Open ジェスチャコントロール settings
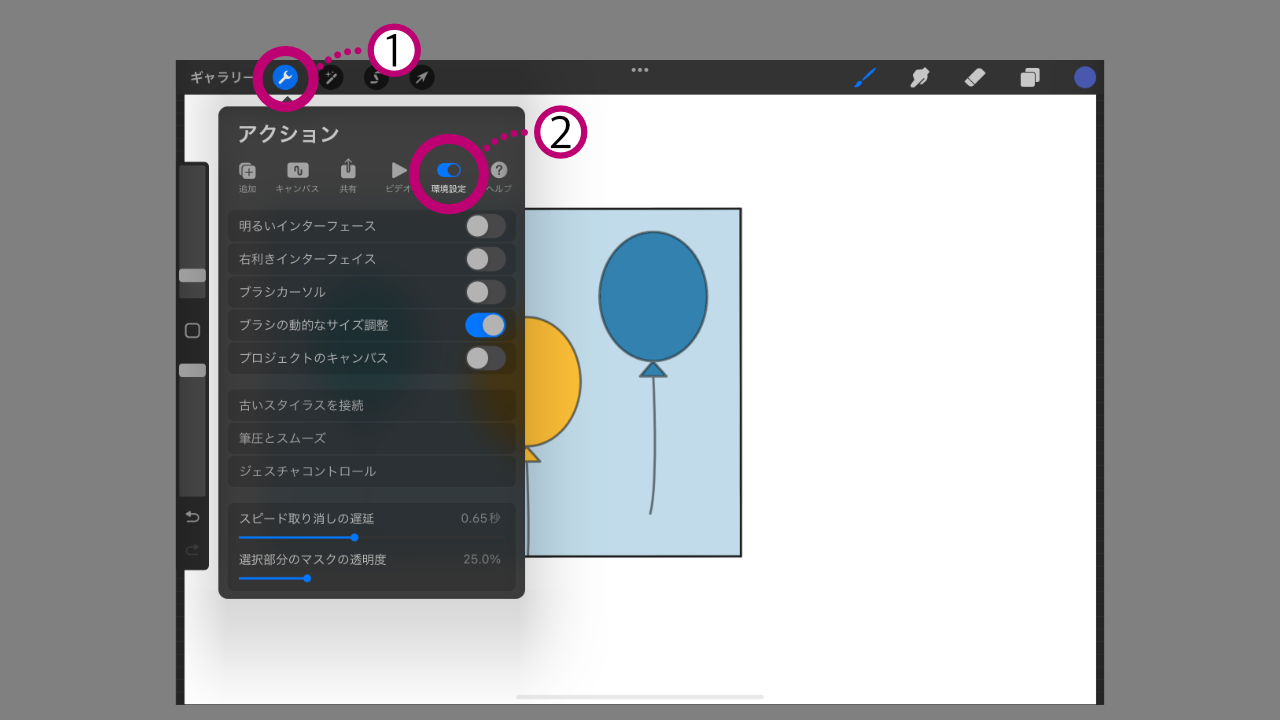Image resolution: width=1280 pixels, height=720 pixels. 372,471
